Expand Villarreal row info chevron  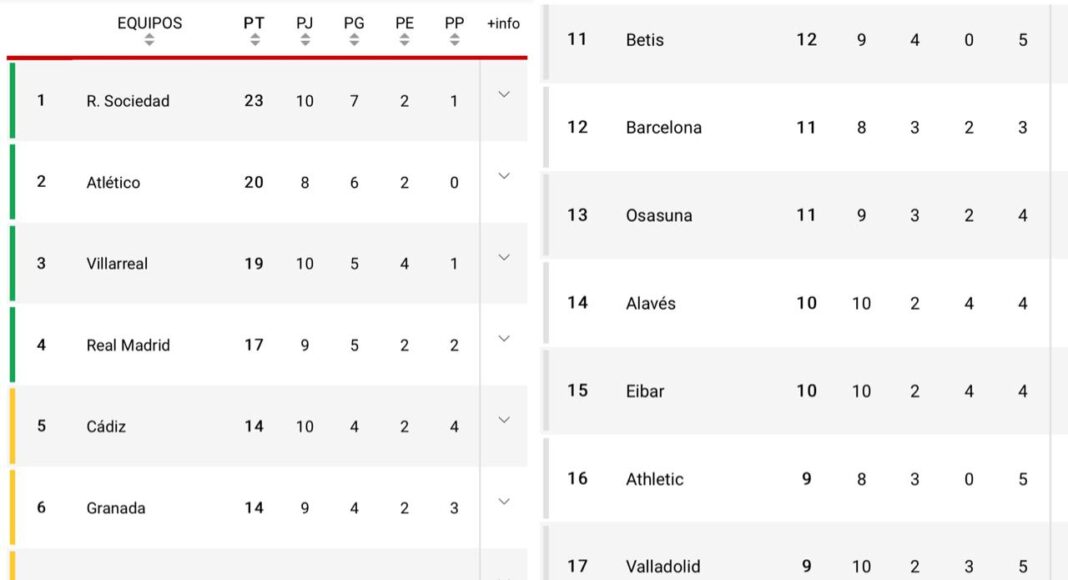click(504, 258)
